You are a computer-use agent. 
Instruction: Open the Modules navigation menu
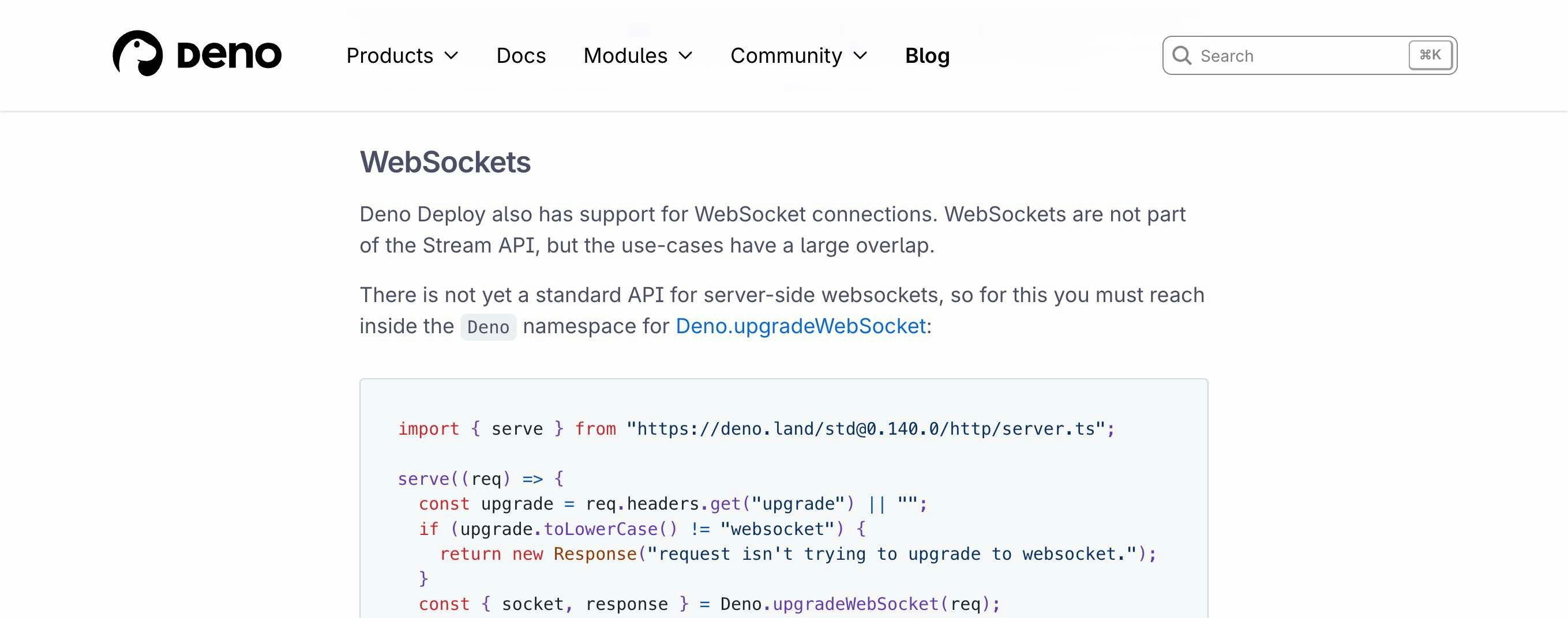pos(625,56)
